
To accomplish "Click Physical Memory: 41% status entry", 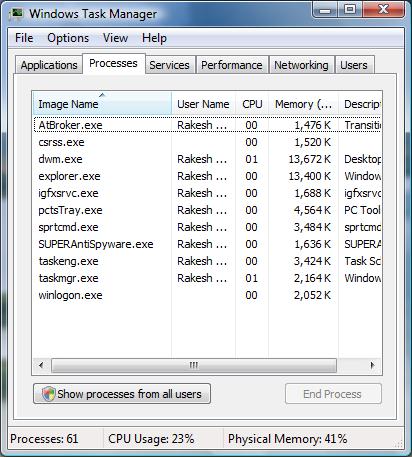I will pos(287,439).
